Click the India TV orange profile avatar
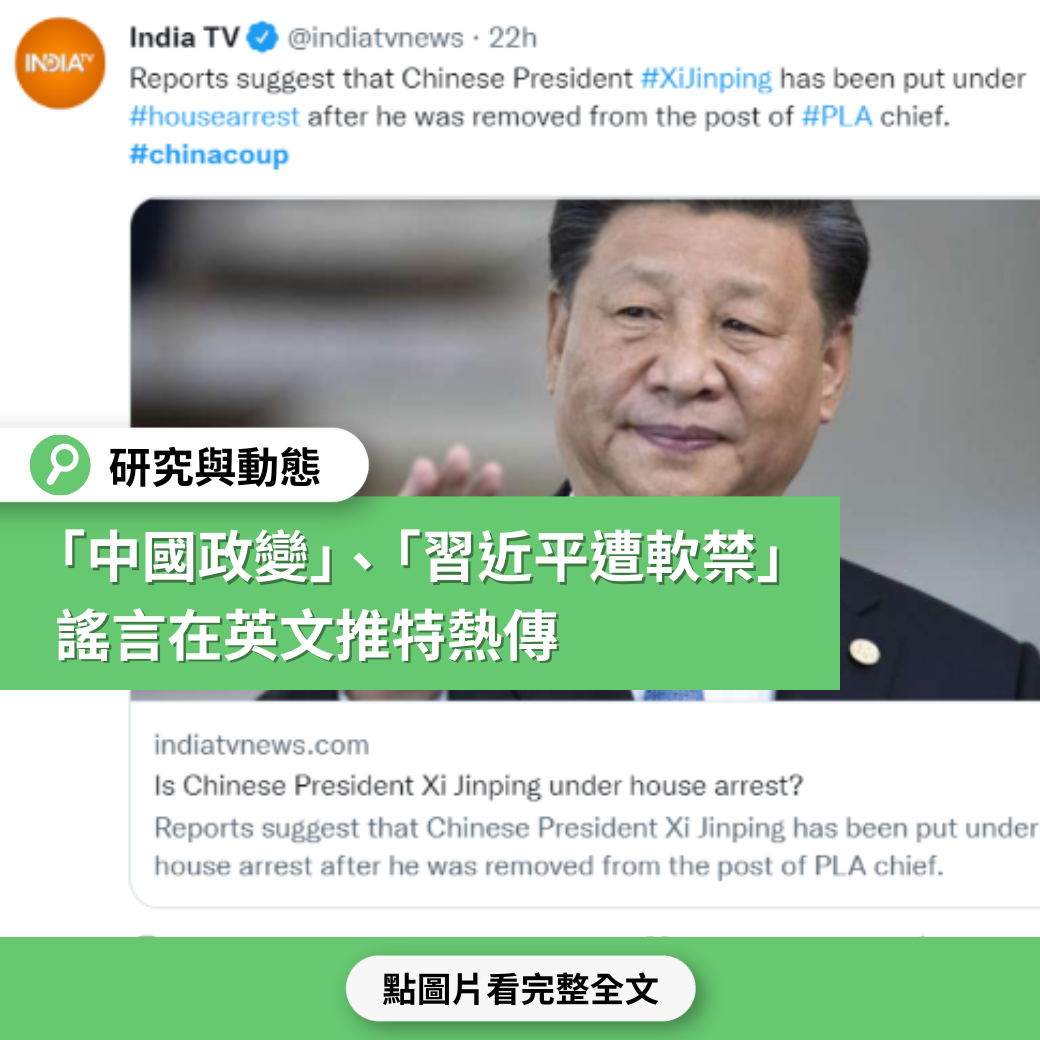 [60, 63]
